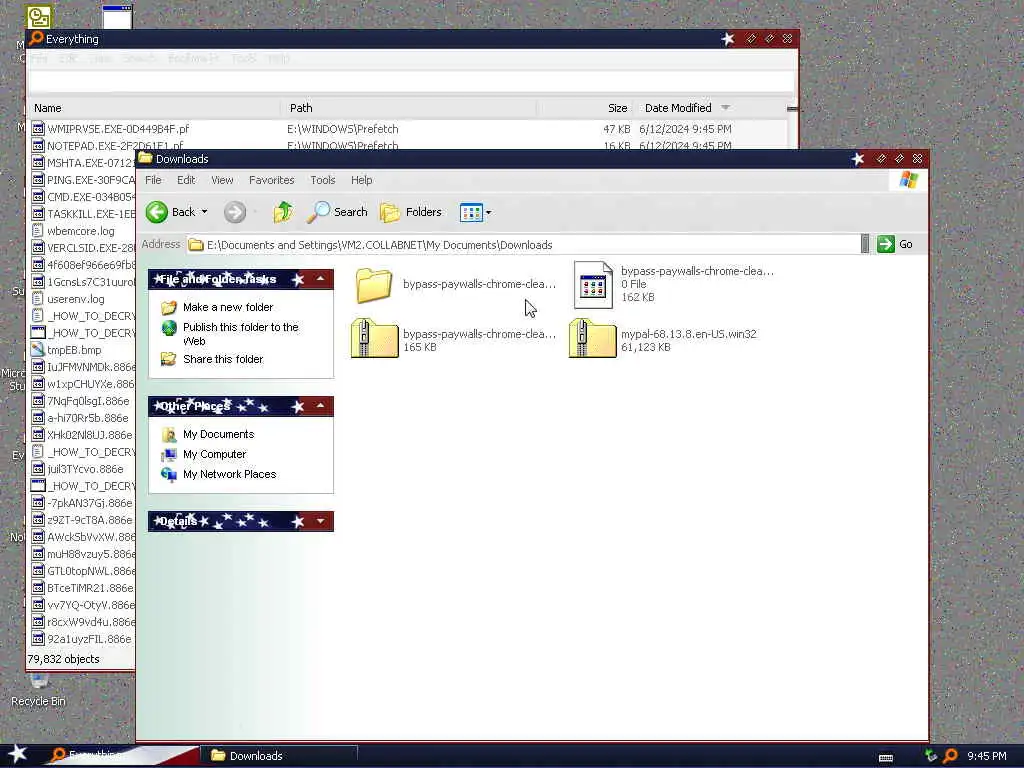Go up one folder level
Image resolution: width=1024 pixels, height=768 pixels.
click(283, 212)
